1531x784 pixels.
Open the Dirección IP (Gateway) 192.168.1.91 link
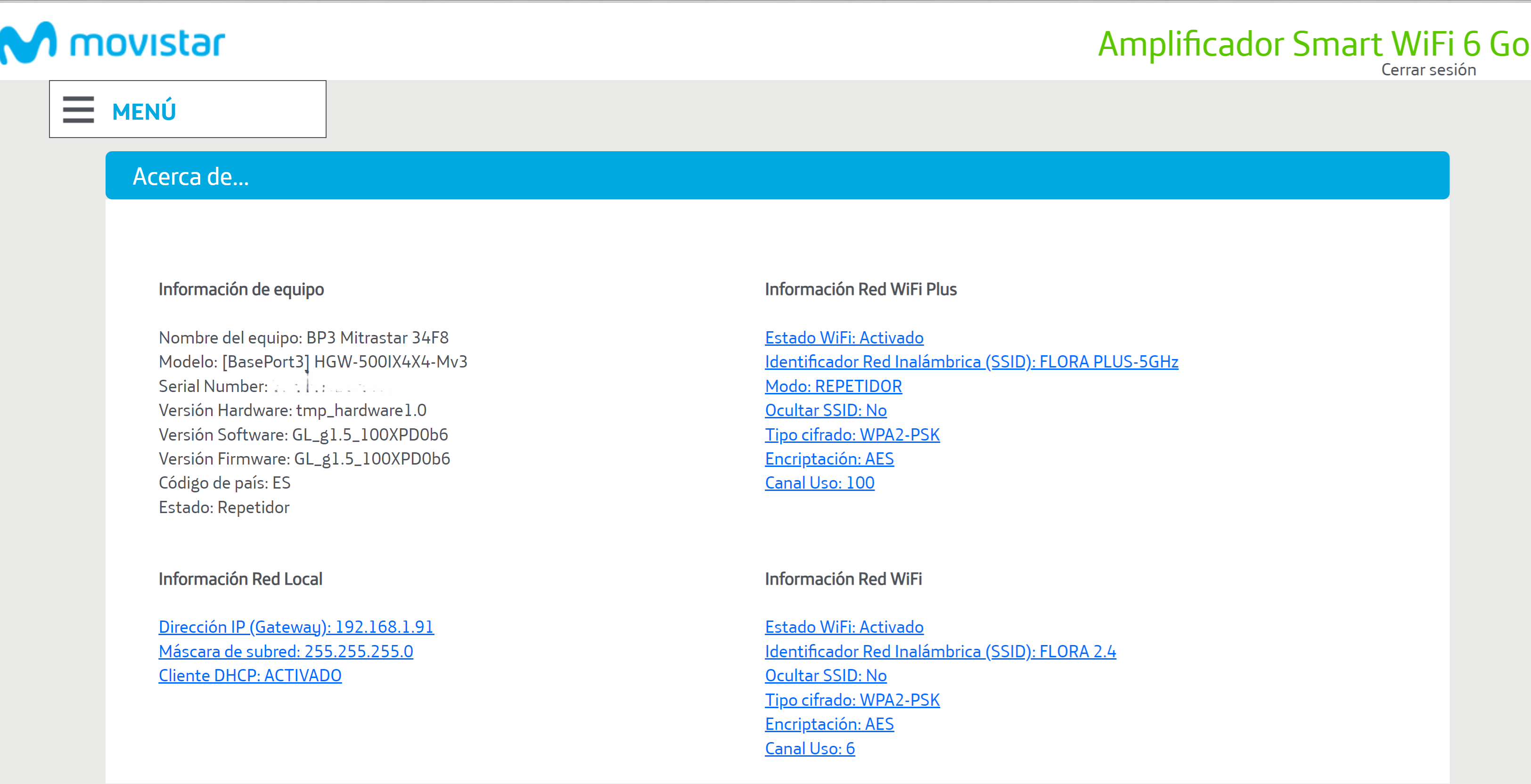click(296, 627)
